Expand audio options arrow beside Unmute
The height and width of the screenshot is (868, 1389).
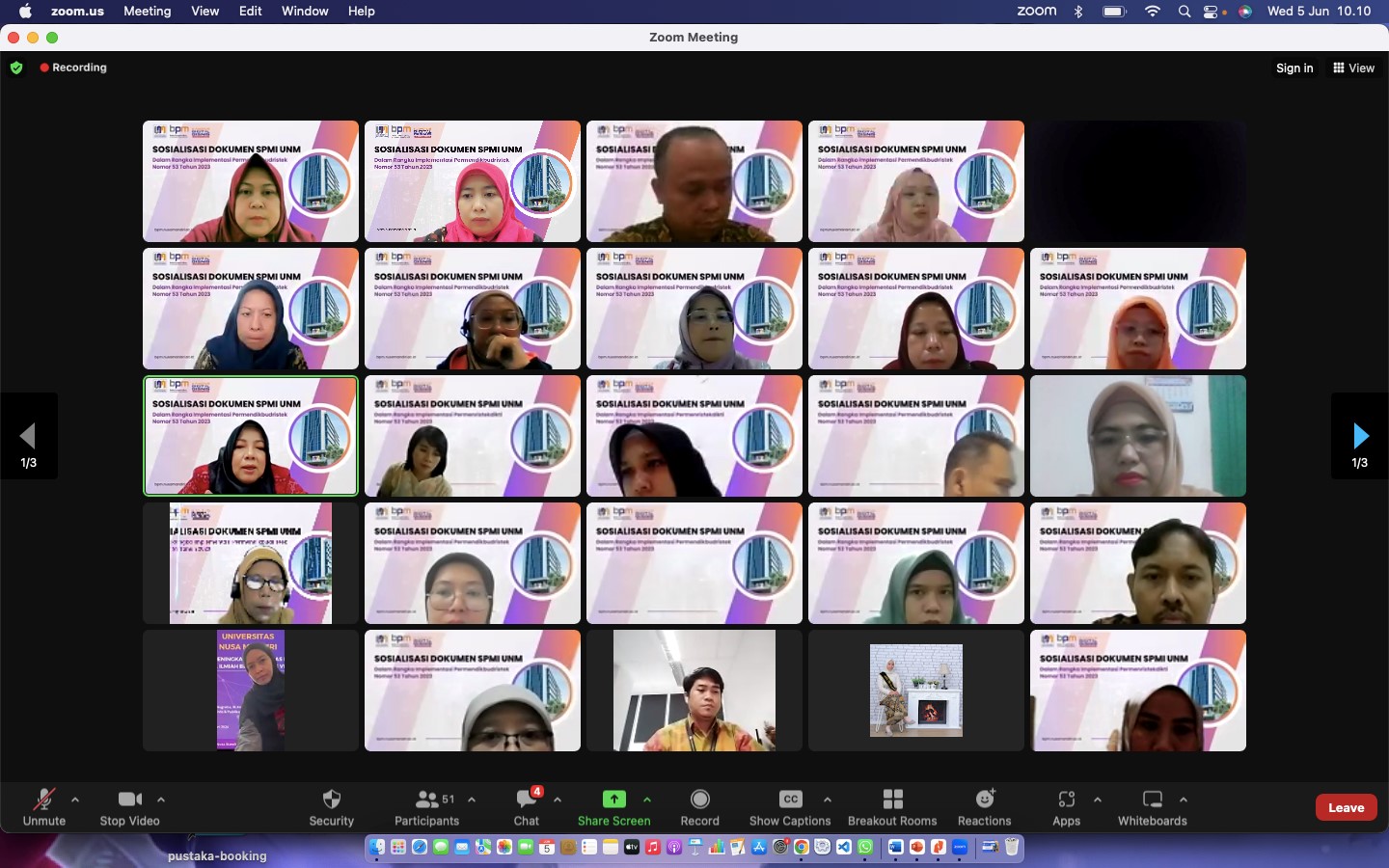(75, 800)
